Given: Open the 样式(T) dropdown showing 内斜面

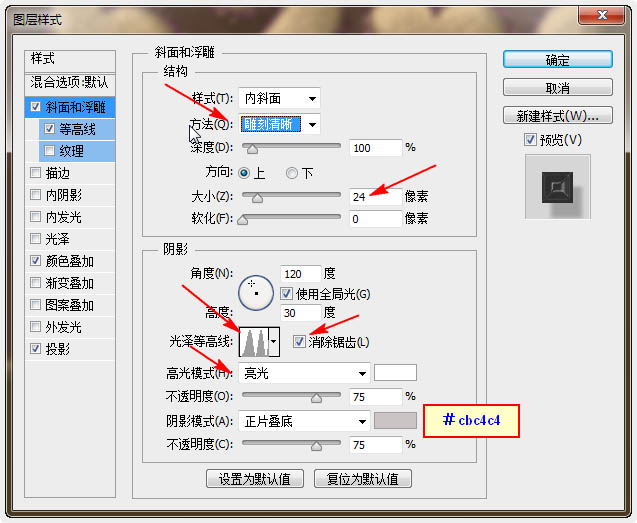Looking at the screenshot, I should (x=279, y=98).
